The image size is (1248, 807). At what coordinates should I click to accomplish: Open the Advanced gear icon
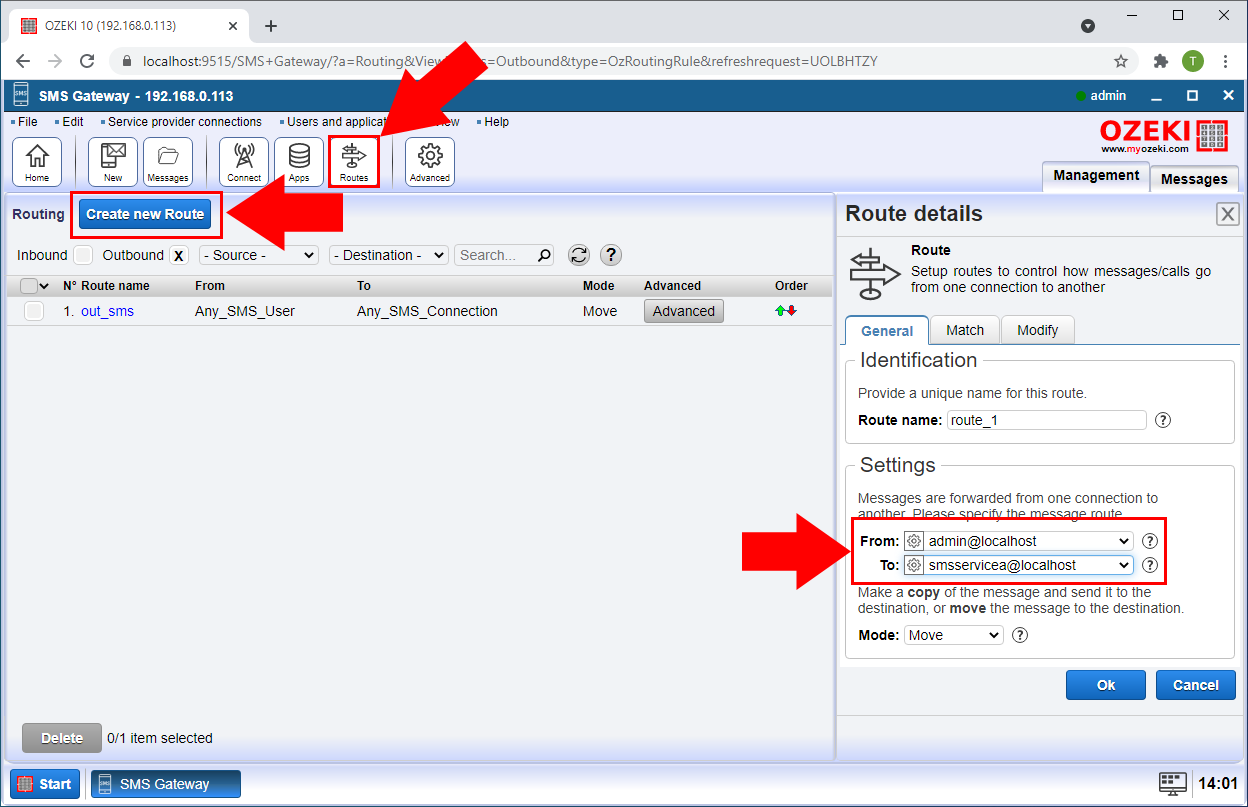[430, 162]
